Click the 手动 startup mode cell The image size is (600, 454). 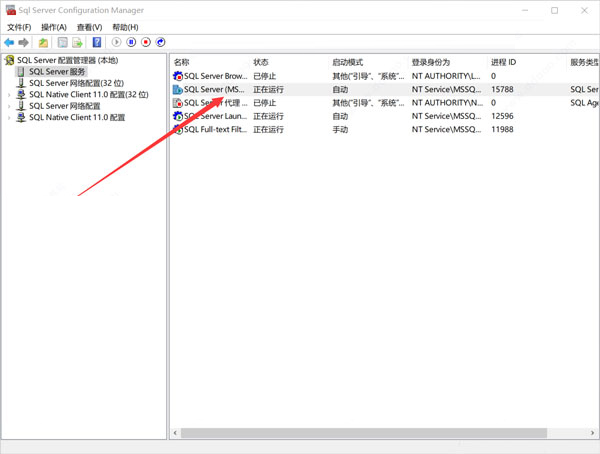click(340, 129)
